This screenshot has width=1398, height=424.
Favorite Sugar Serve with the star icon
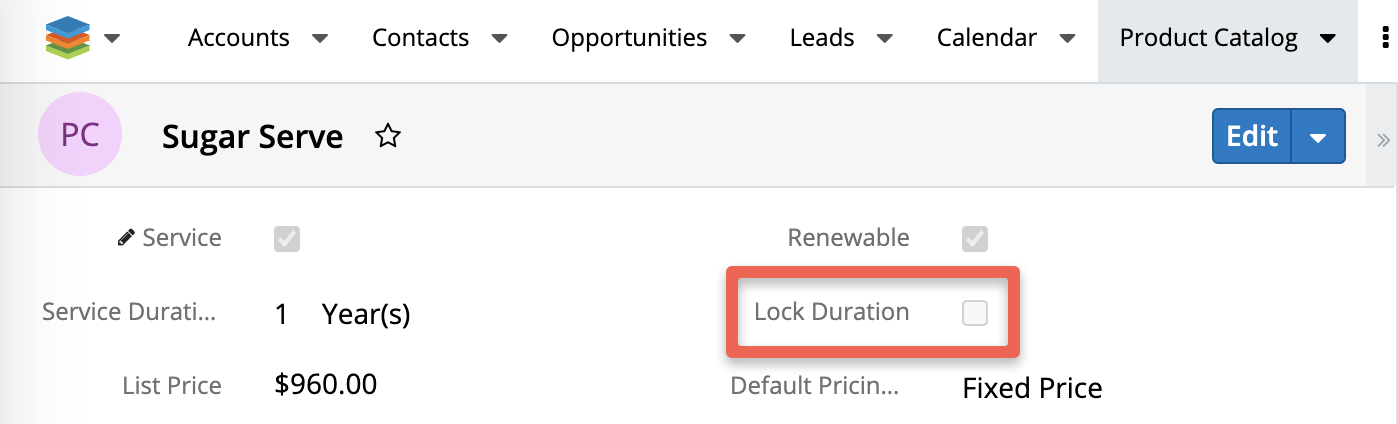[388, 137]
